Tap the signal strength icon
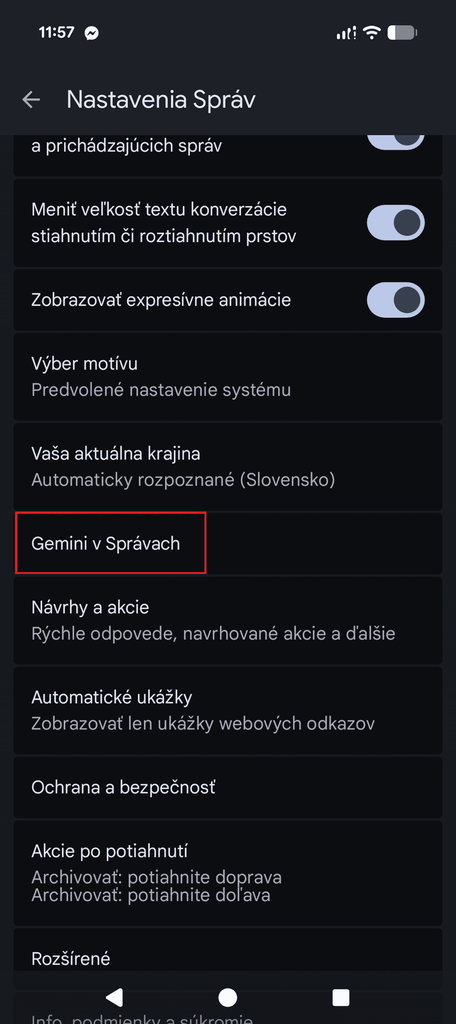This screenshot has height=1024, width=456. [x=346, y=33]
